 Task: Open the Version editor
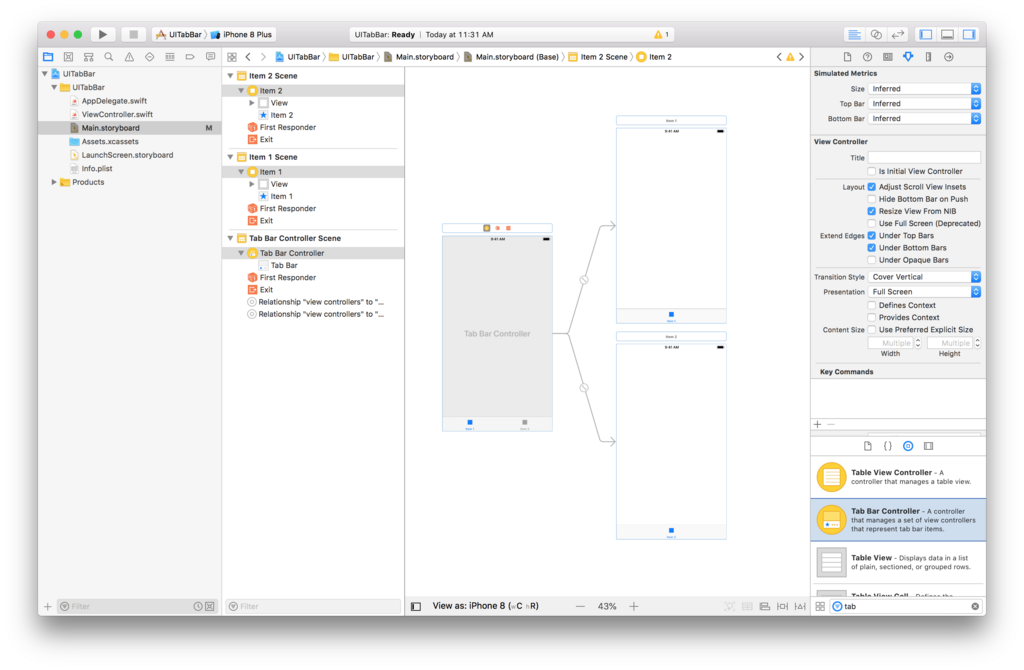[x=898, y=34]
